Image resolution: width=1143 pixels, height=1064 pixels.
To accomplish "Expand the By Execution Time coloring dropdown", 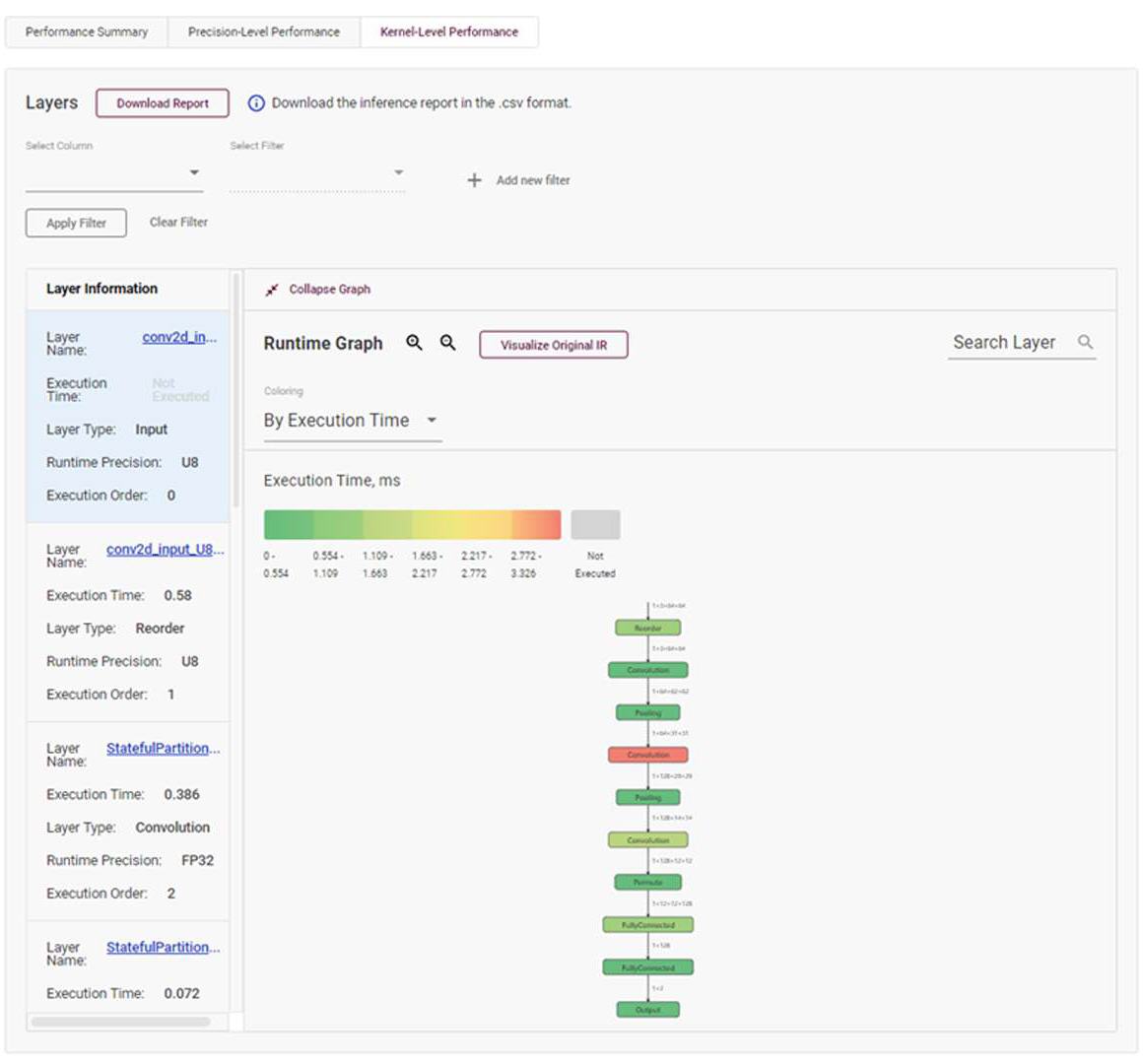I will 351,421.
